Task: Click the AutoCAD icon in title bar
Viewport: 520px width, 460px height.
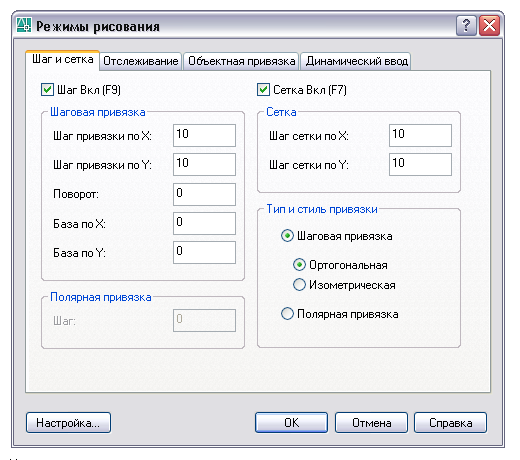Action: pos(24,25)
